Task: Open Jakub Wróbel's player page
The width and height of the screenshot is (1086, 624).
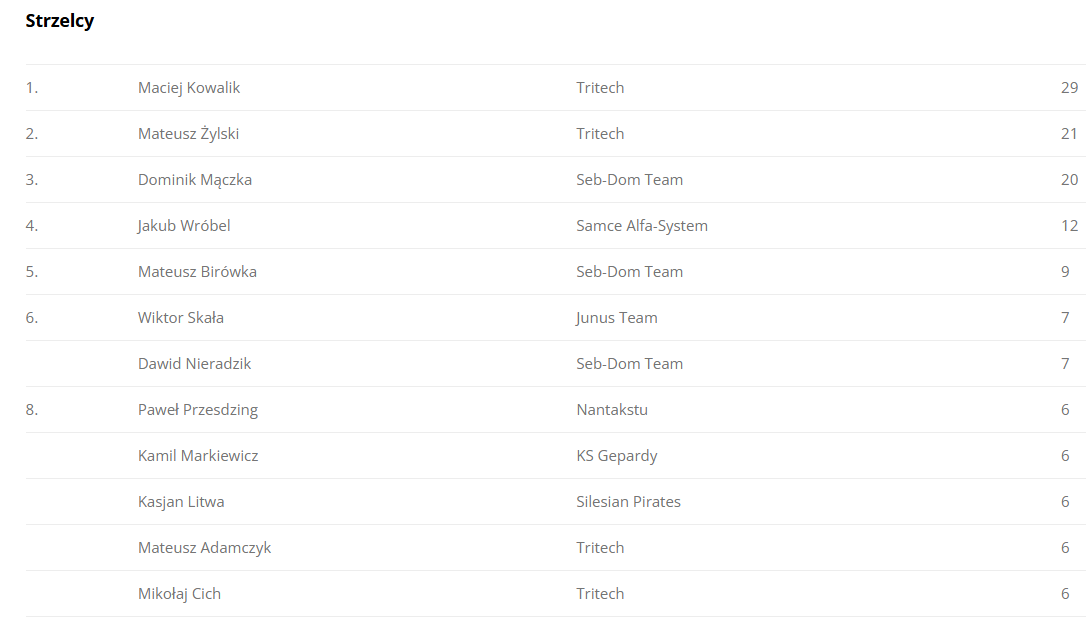Action: point(184,226)
